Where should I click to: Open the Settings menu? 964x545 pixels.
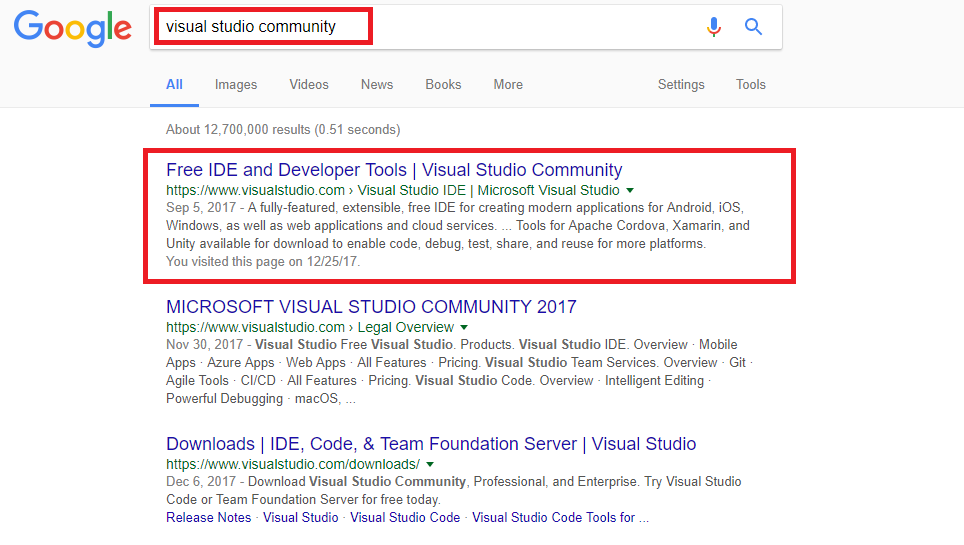click(x=681, y=85)
